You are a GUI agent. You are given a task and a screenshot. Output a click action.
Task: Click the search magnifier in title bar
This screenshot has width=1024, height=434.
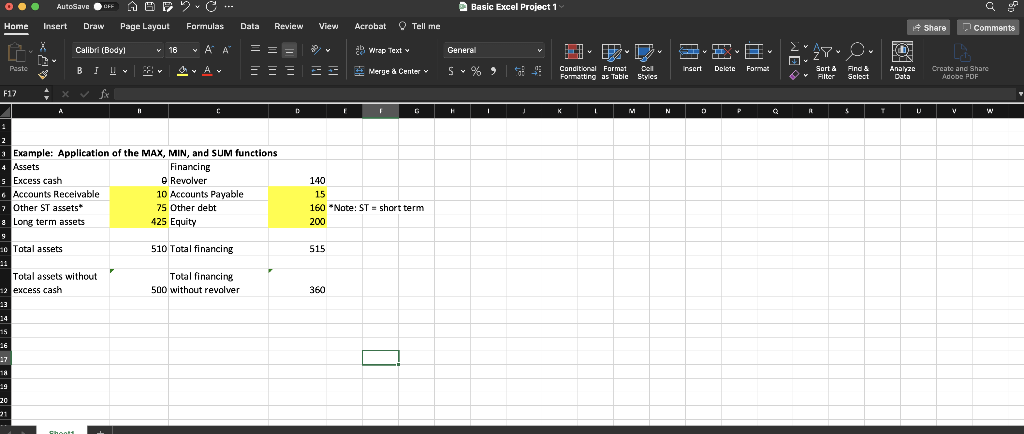tap(991, 7)
